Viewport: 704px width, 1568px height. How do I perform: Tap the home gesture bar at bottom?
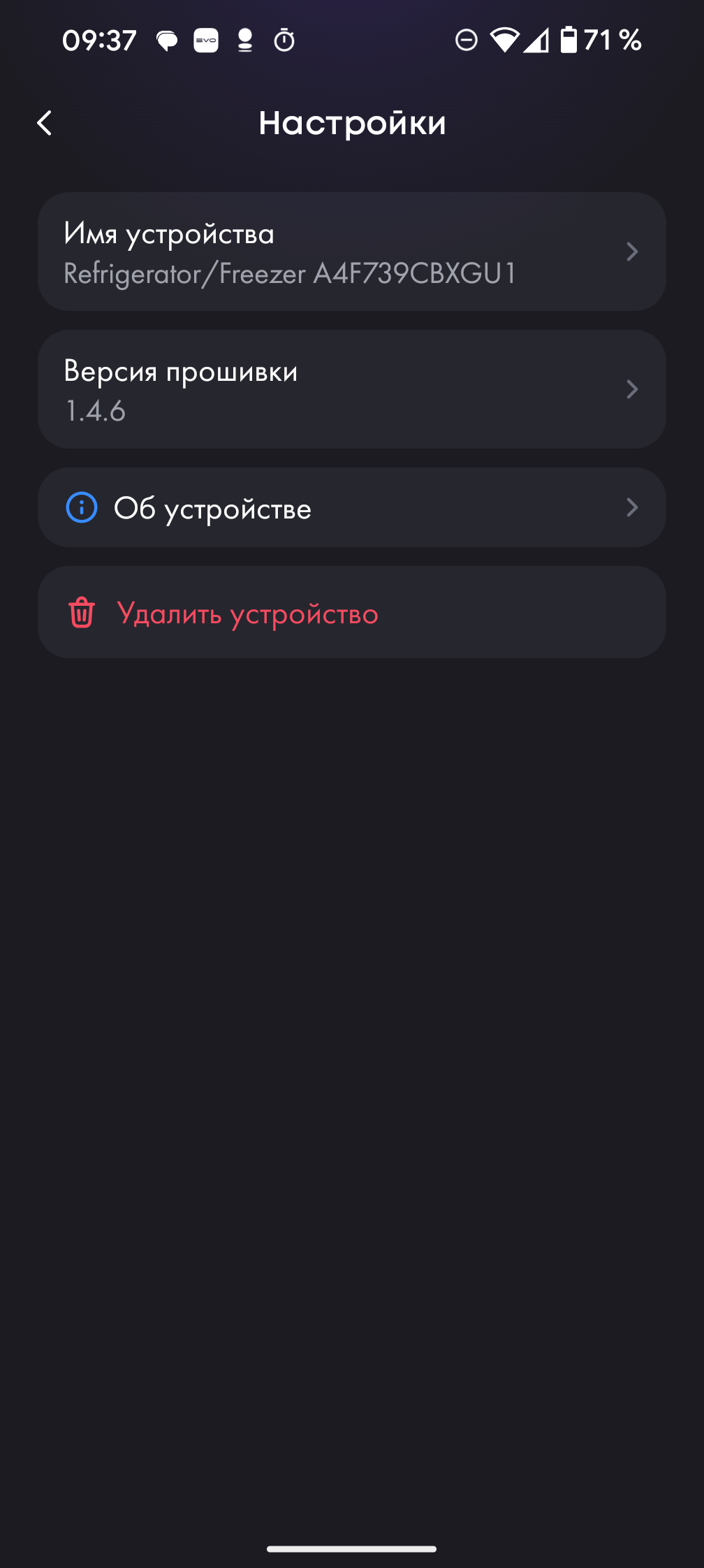tap(352, 1549)
